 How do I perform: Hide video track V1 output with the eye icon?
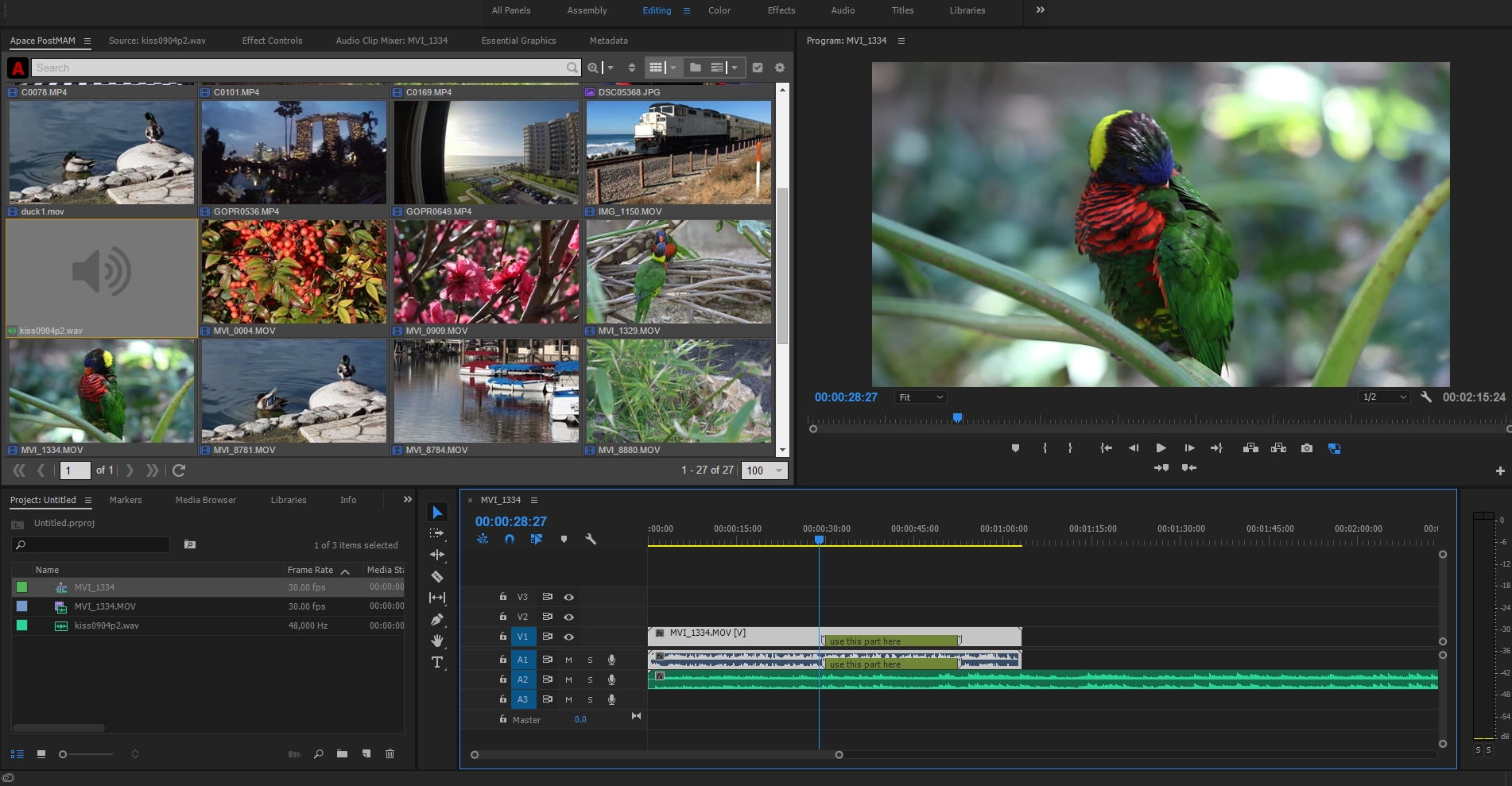(568, 637)
